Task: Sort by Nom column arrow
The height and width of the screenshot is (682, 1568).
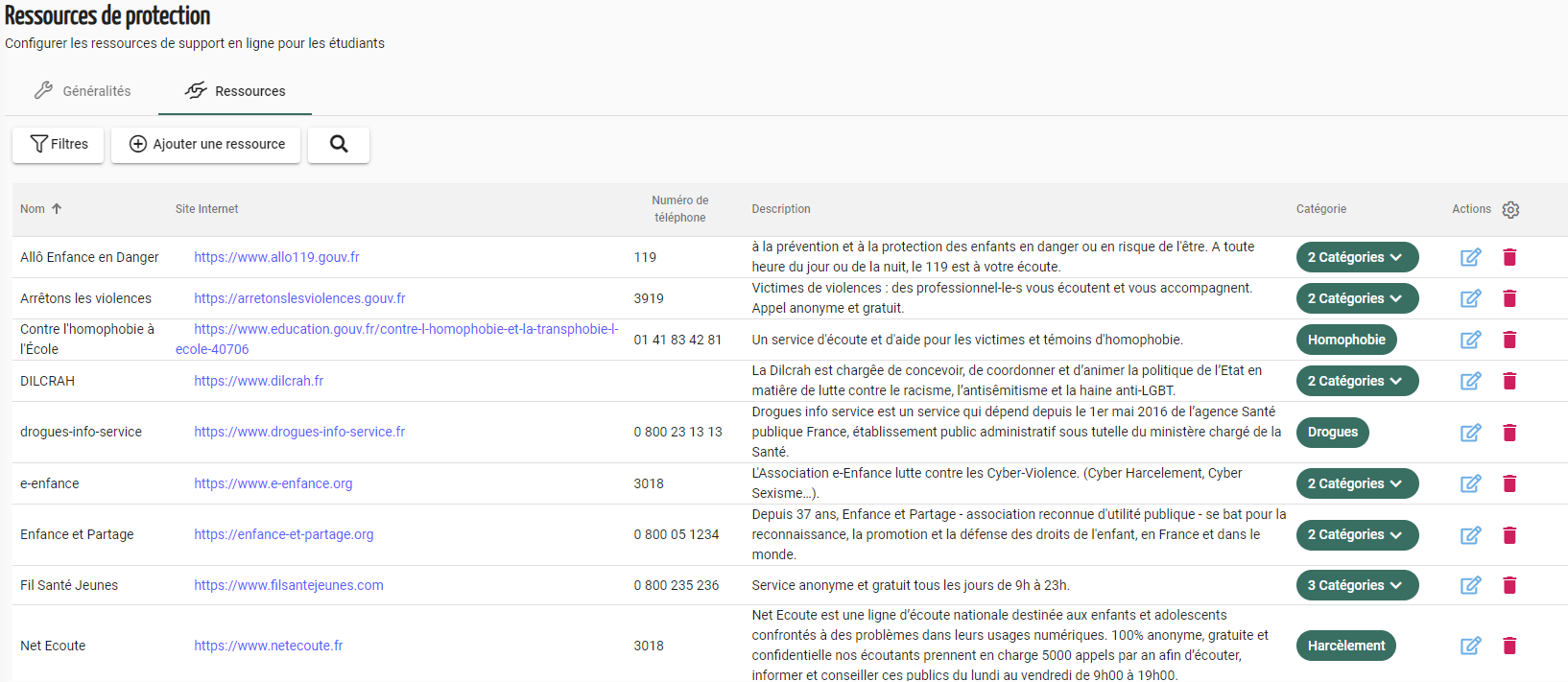Action: (x=57, y=208)
